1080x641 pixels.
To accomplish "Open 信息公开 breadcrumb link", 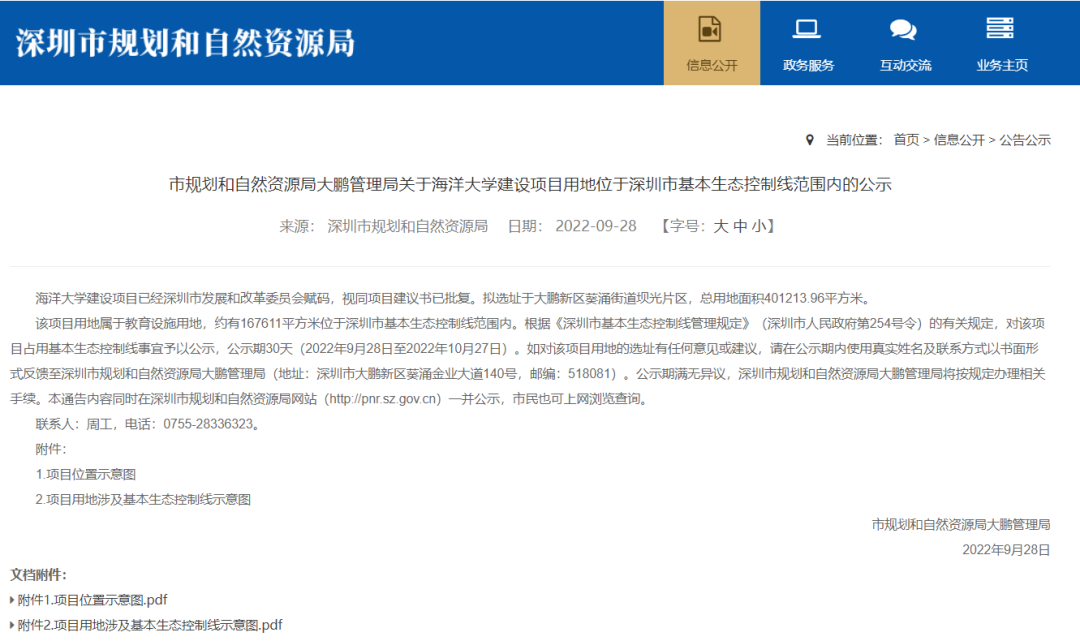I will coord(959,140).
